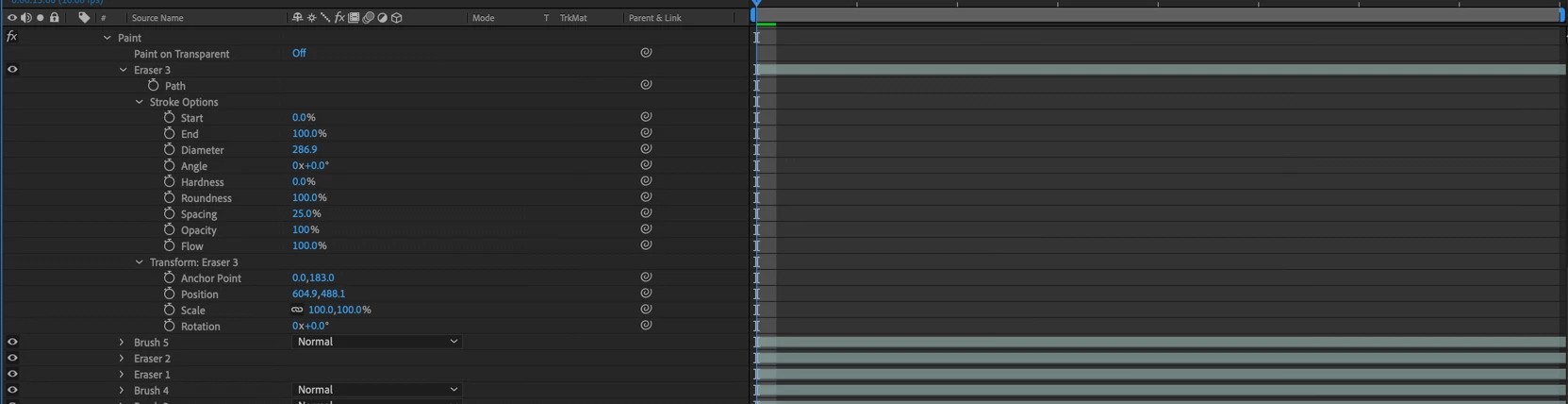
Task: Click the Frame Blending header icon
Action: [x=354, y=17]
